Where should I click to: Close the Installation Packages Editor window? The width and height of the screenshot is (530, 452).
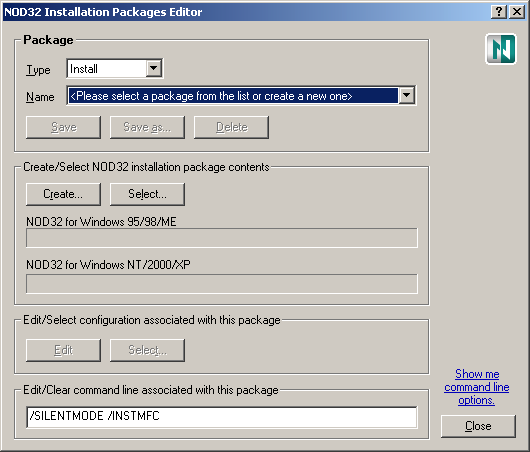[x=517, y=12]
